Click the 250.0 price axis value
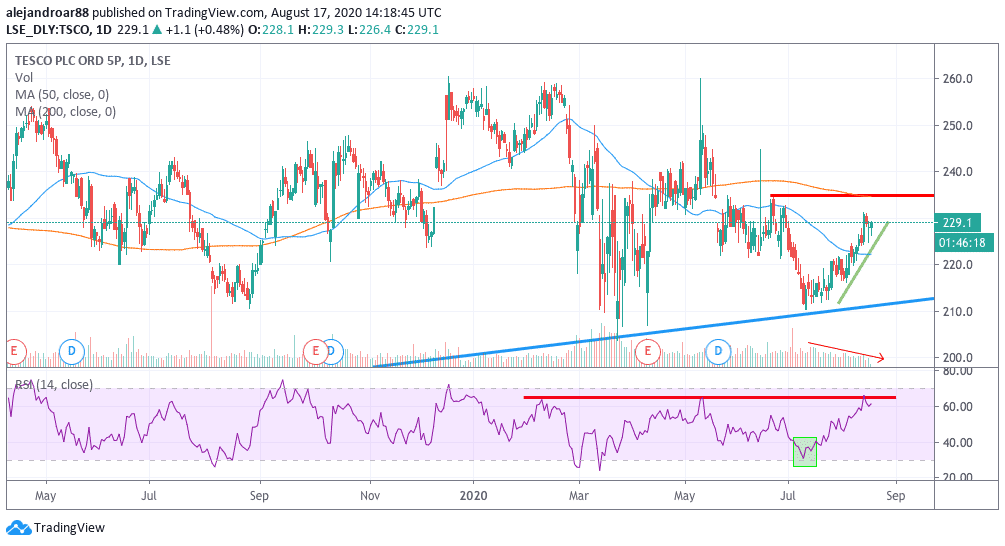 957,126
